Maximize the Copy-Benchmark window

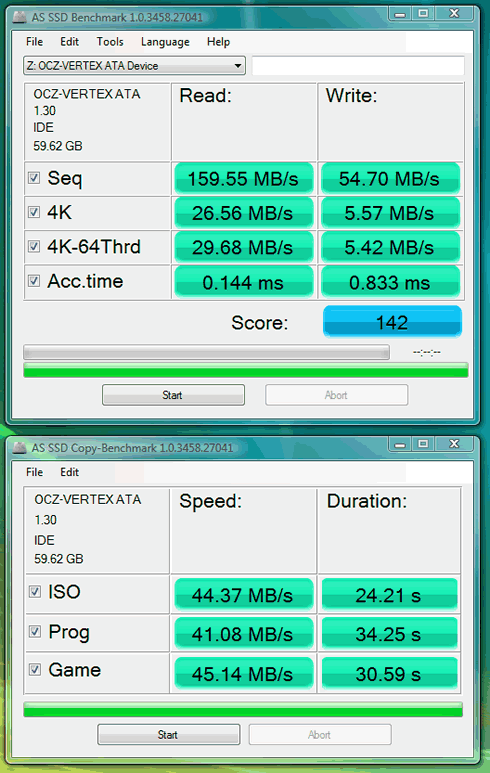423,444
